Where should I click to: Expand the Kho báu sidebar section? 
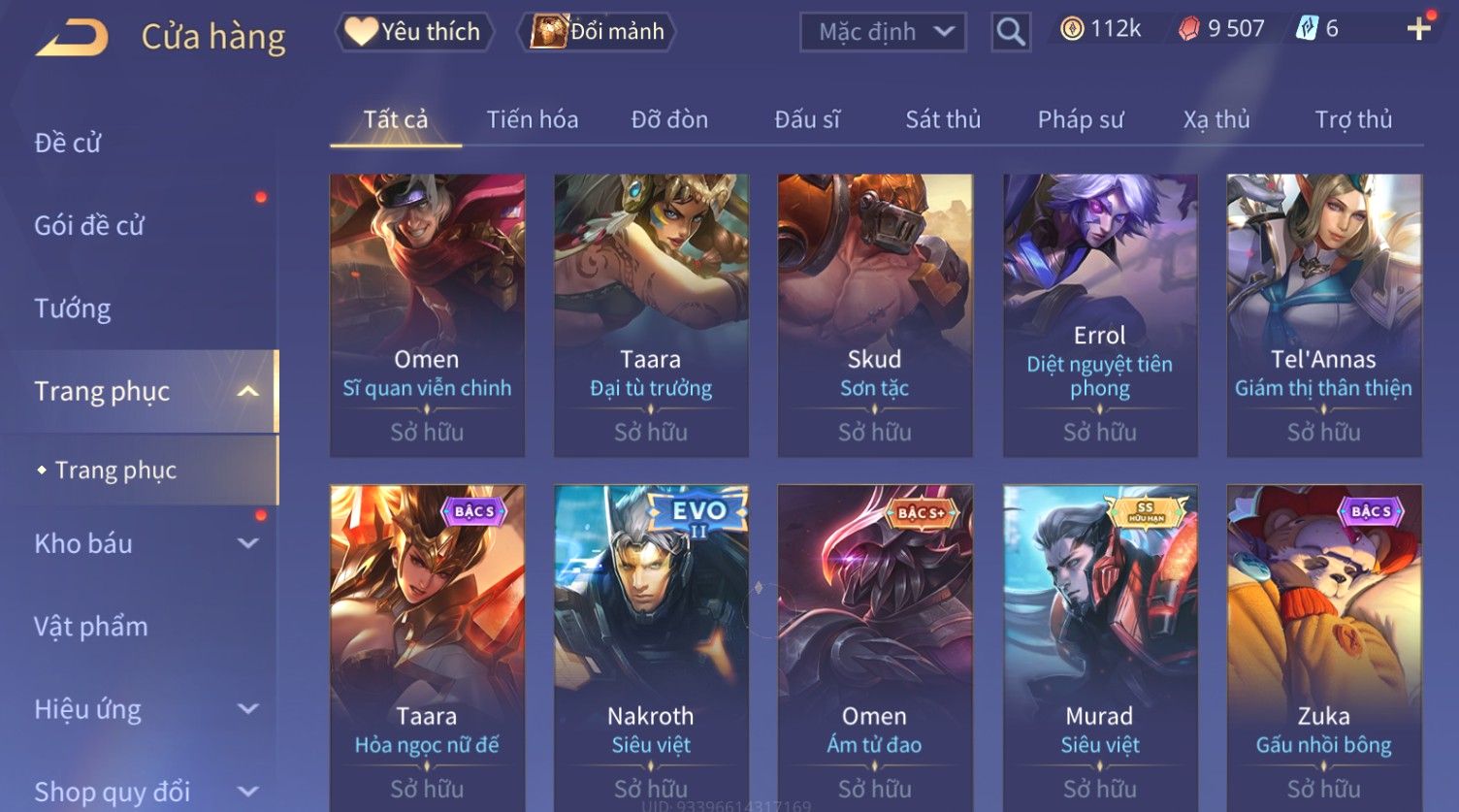click(248, 543)
